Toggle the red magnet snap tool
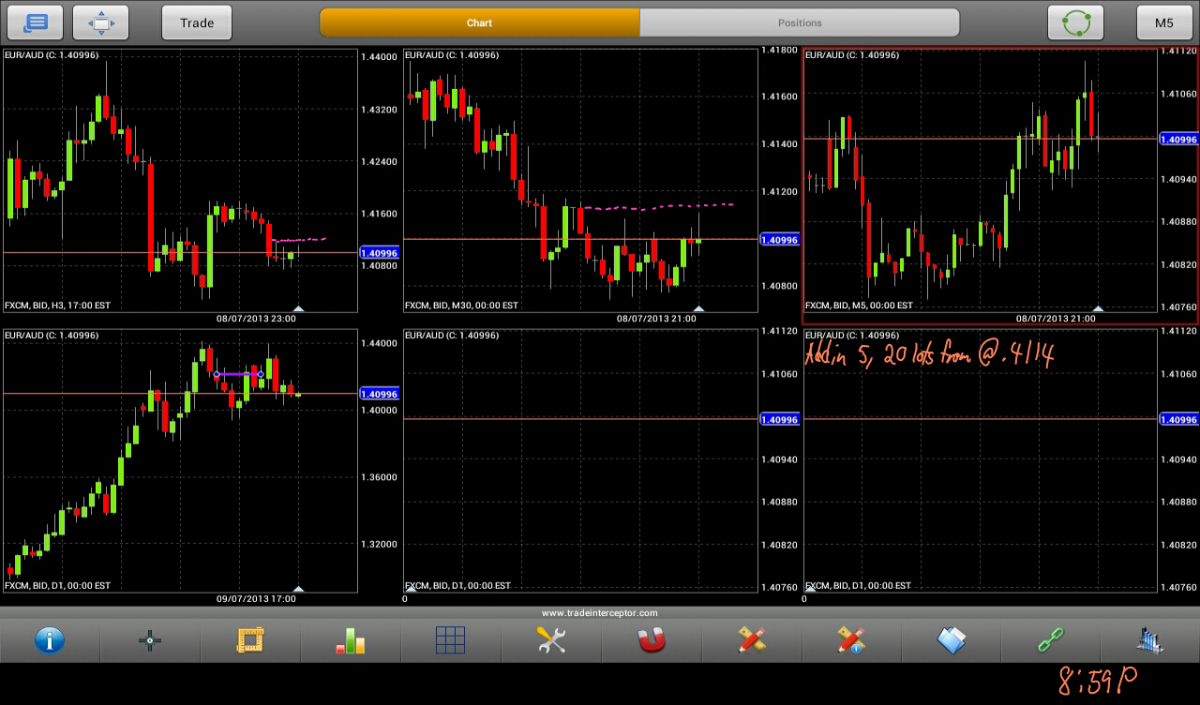The image size is (1200, 705). click(651, 640)
